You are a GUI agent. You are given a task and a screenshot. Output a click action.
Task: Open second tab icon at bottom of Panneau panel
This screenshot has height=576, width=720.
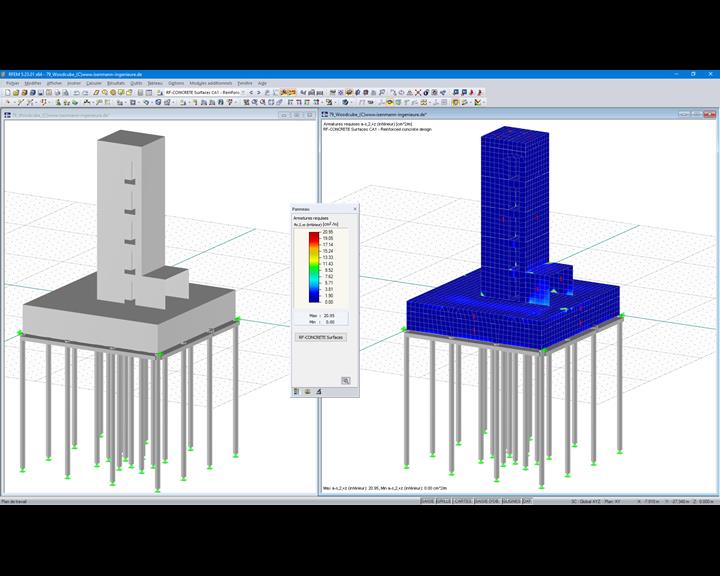pyautogui.click(x=307, y=392)
